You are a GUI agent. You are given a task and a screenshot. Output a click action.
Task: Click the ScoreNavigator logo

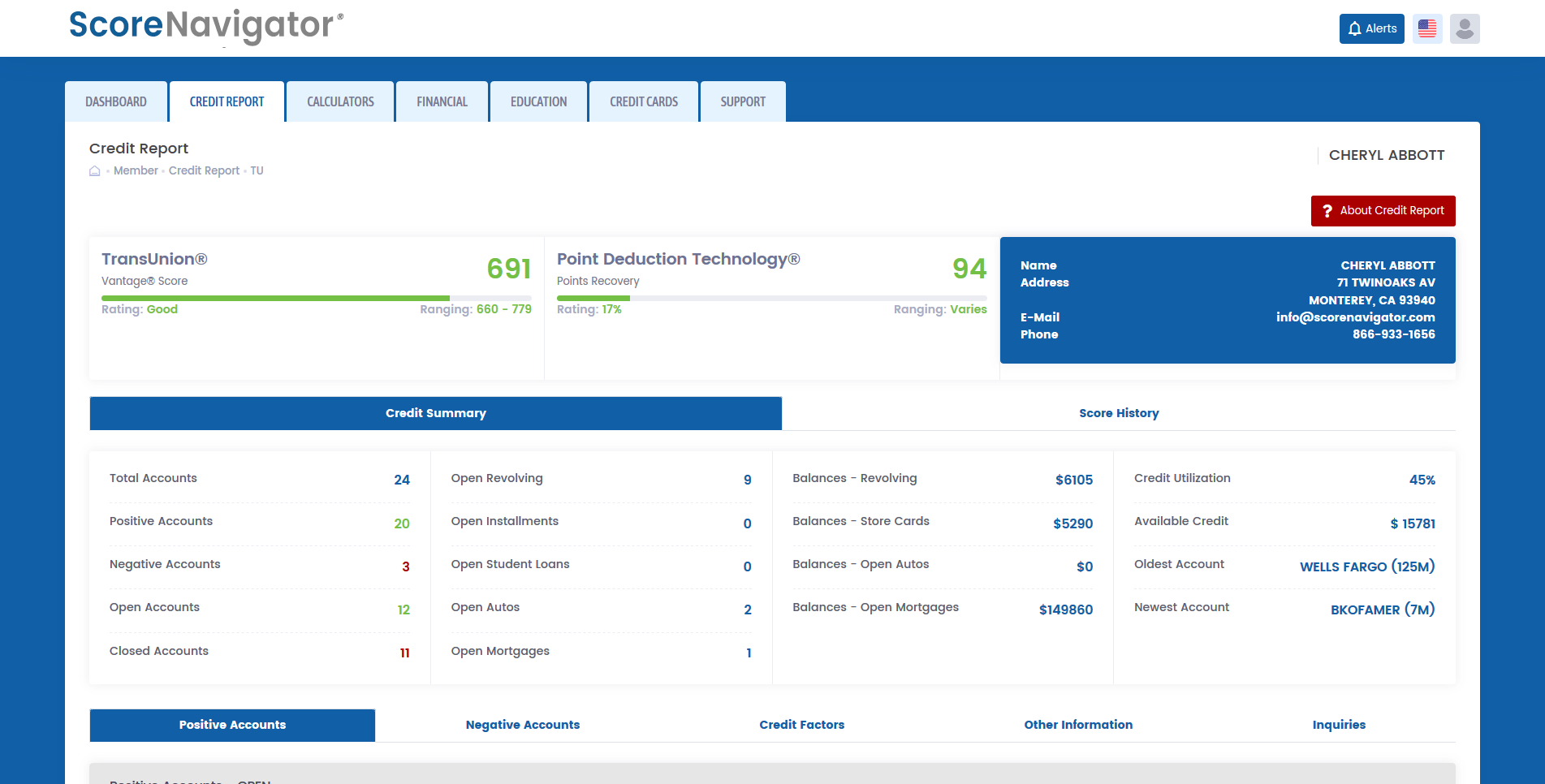[206, 26]
